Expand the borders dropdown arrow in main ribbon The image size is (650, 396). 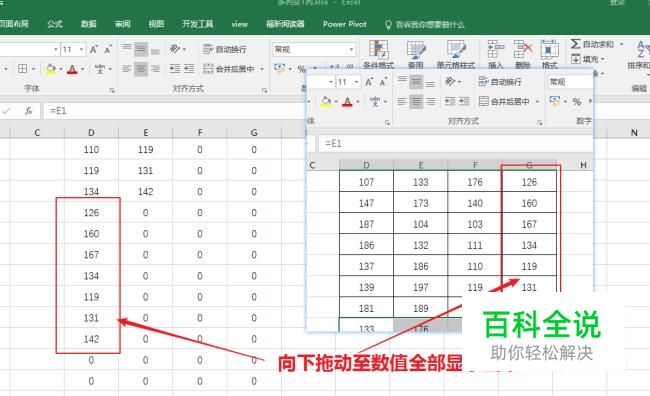pyautogui.click(x=34, y=69)
